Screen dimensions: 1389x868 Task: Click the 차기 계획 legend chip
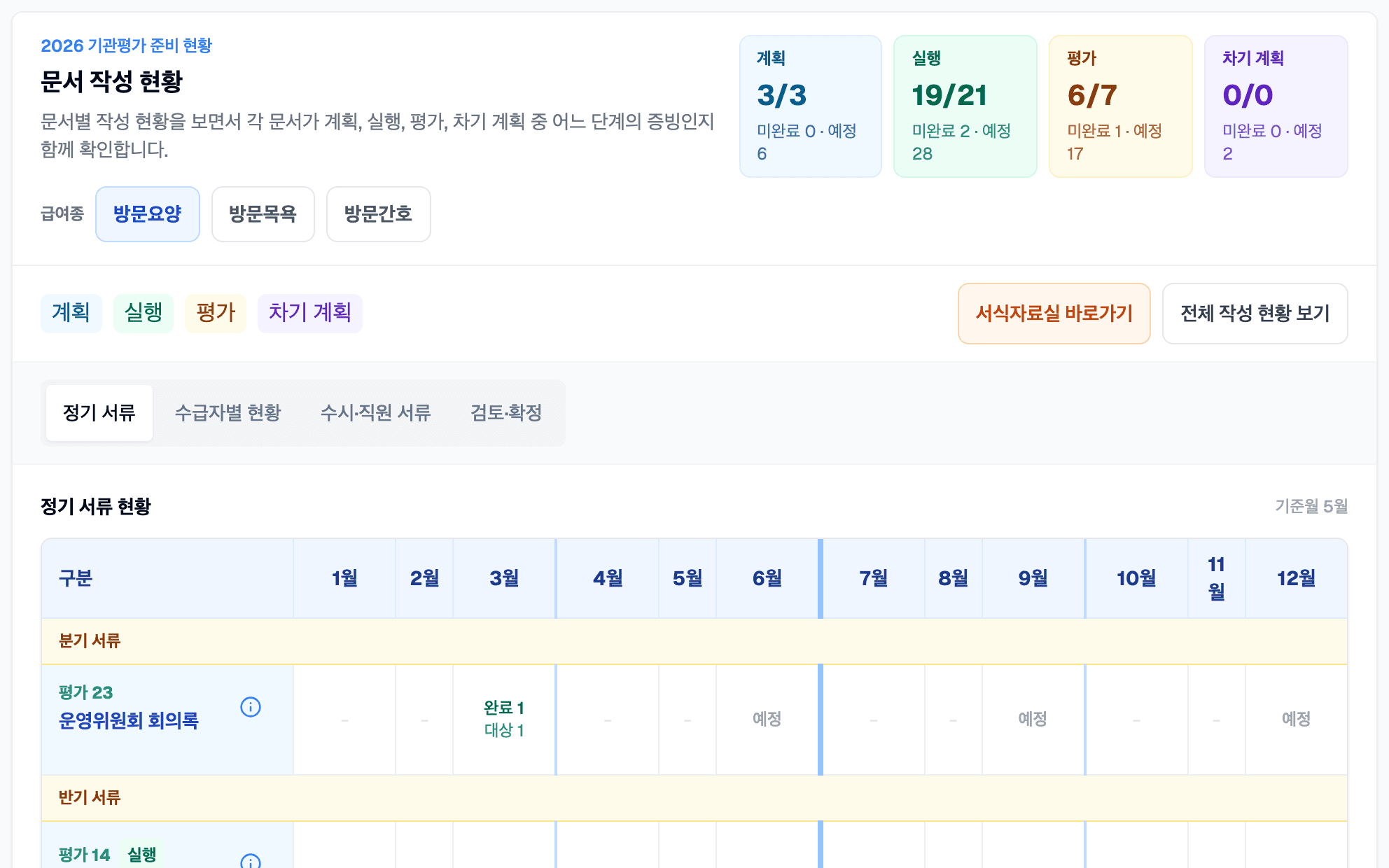(310, 313)
